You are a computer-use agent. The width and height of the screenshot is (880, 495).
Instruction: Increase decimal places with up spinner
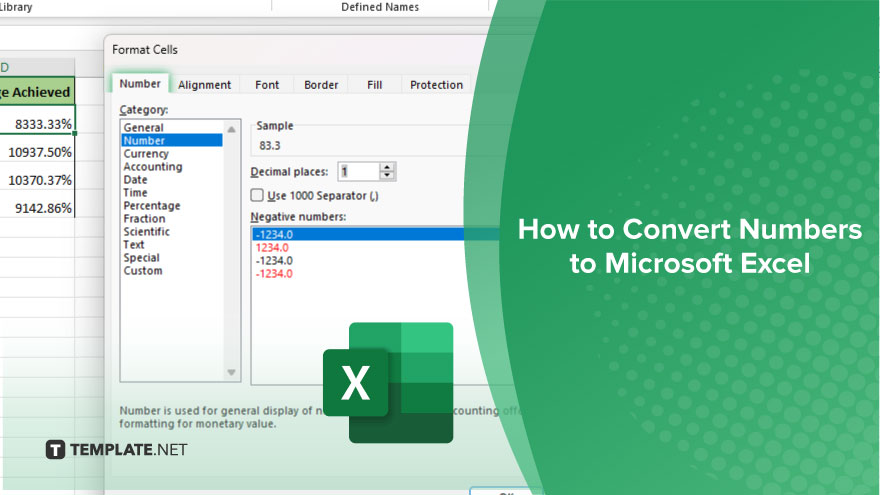(x=387, y=167)
